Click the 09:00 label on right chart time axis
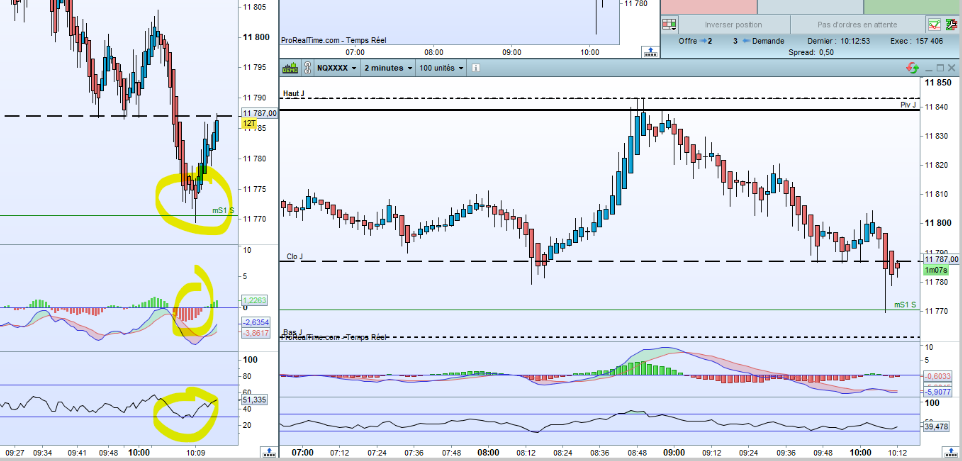The width and height of the screenshot is (962, 461). tap(674, 452)
